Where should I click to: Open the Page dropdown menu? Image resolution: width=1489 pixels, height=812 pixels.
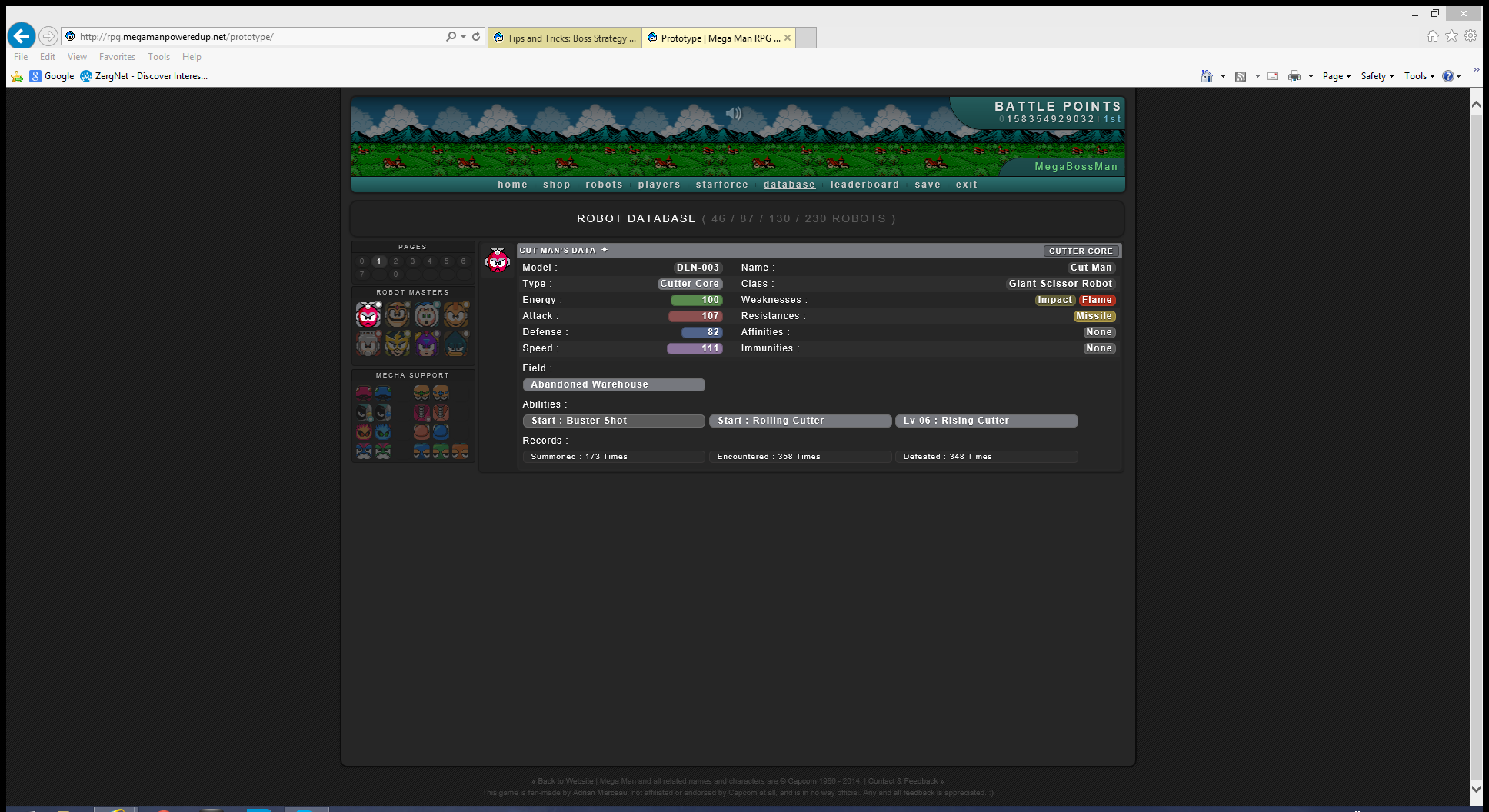(x=1337, y=76)
